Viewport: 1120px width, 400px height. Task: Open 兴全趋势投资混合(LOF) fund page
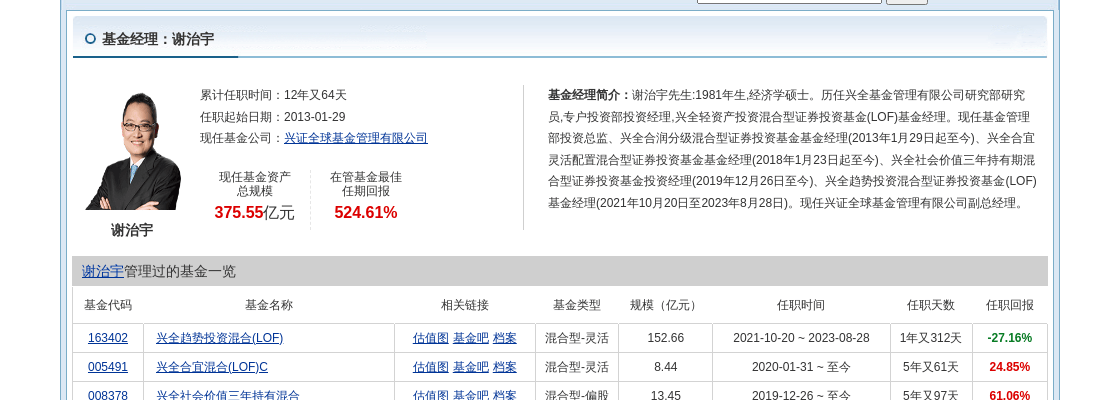pos(219,338)
